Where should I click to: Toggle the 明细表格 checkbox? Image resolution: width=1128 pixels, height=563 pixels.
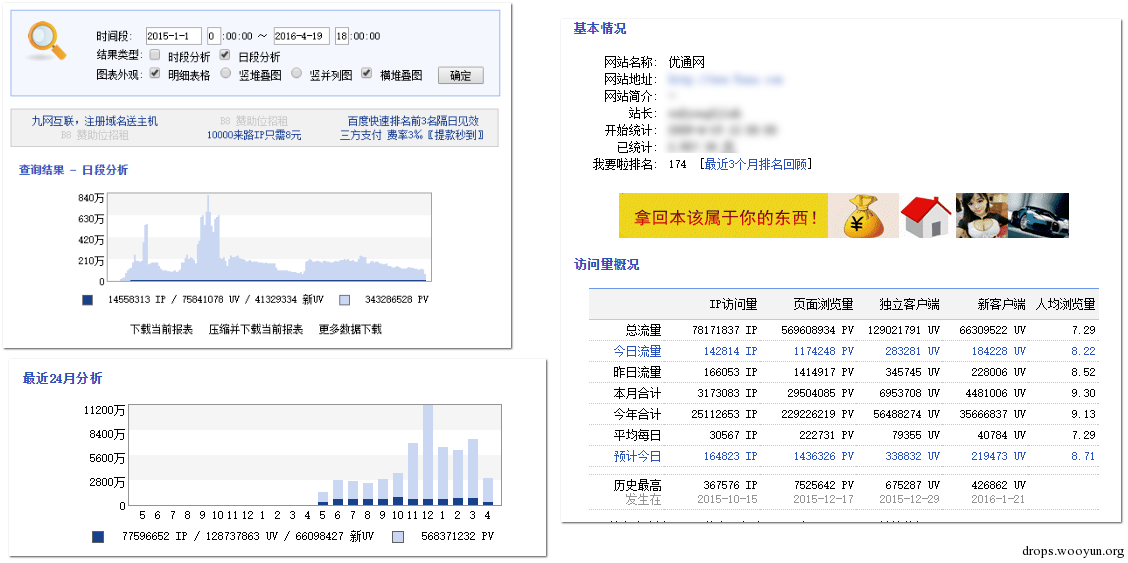pos(154,73)
